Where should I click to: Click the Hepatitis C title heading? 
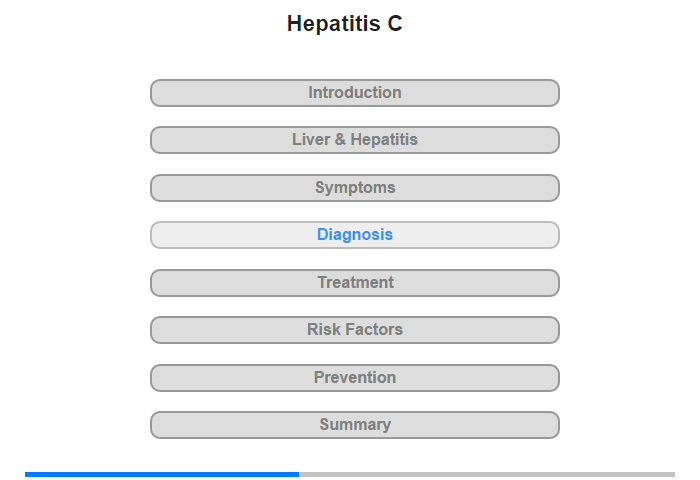click(x=345, y=24)
